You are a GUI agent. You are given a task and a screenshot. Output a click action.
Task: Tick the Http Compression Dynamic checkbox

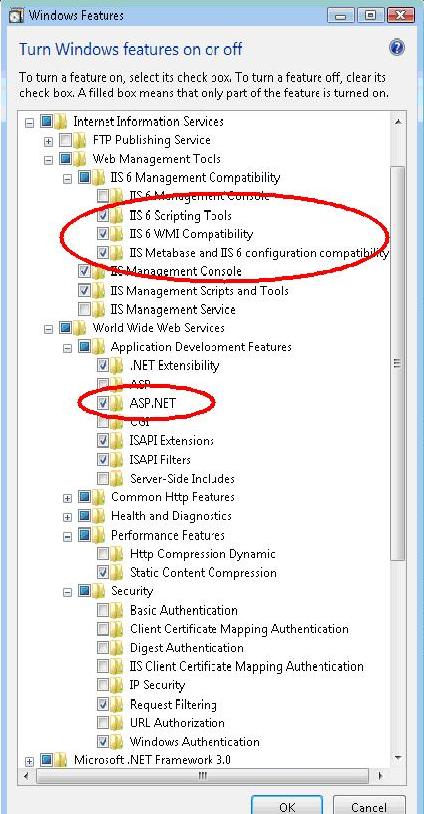coord(103,554)
